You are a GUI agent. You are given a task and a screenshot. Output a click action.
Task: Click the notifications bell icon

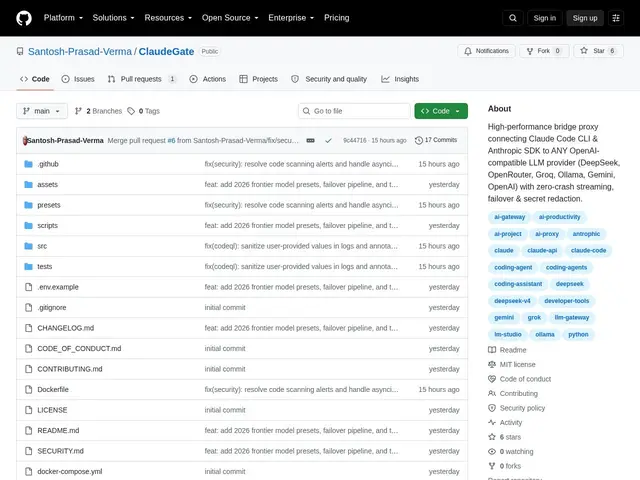click(468, 51)
